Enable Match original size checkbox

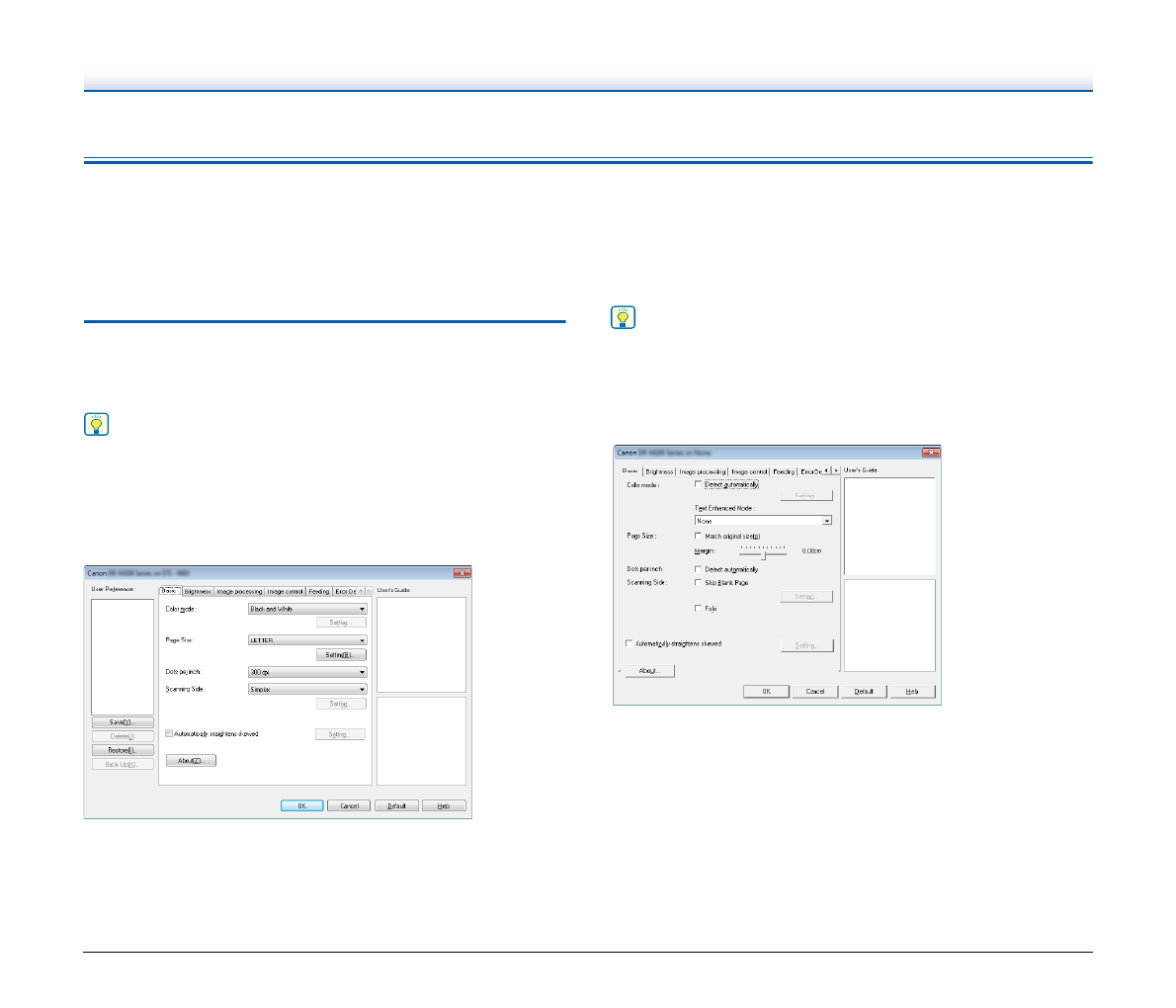point(699,536)
